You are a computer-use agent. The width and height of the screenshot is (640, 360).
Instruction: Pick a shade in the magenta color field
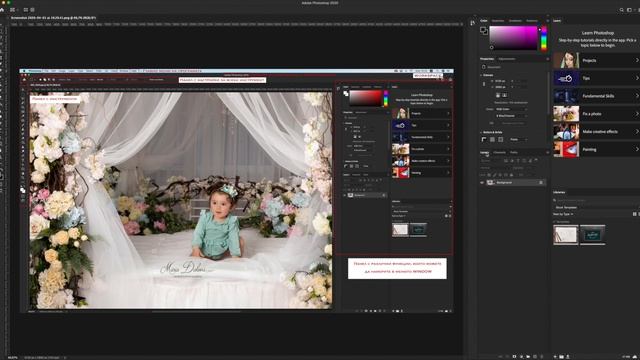click(x=513, y=38)
